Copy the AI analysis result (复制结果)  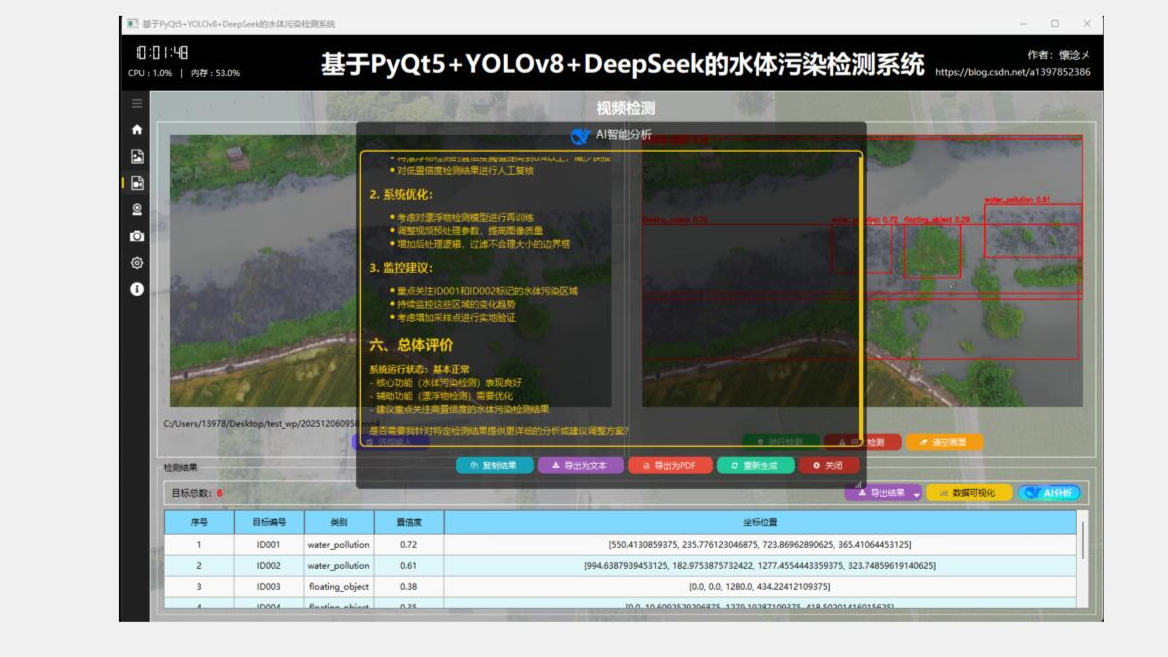click(x=495, y=466)
